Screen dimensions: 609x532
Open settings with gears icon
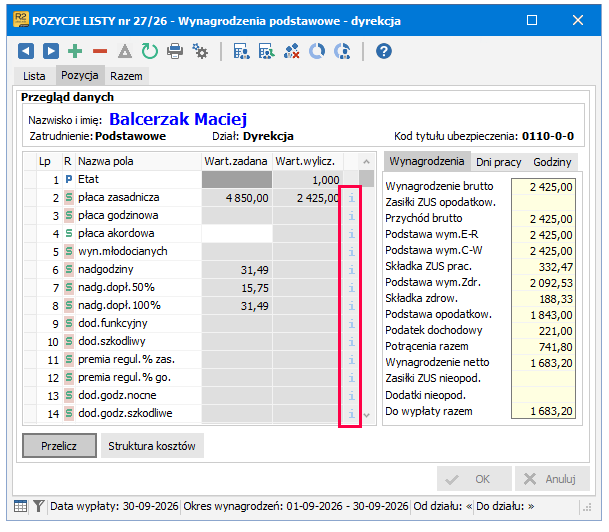click(x=200, y=51)
